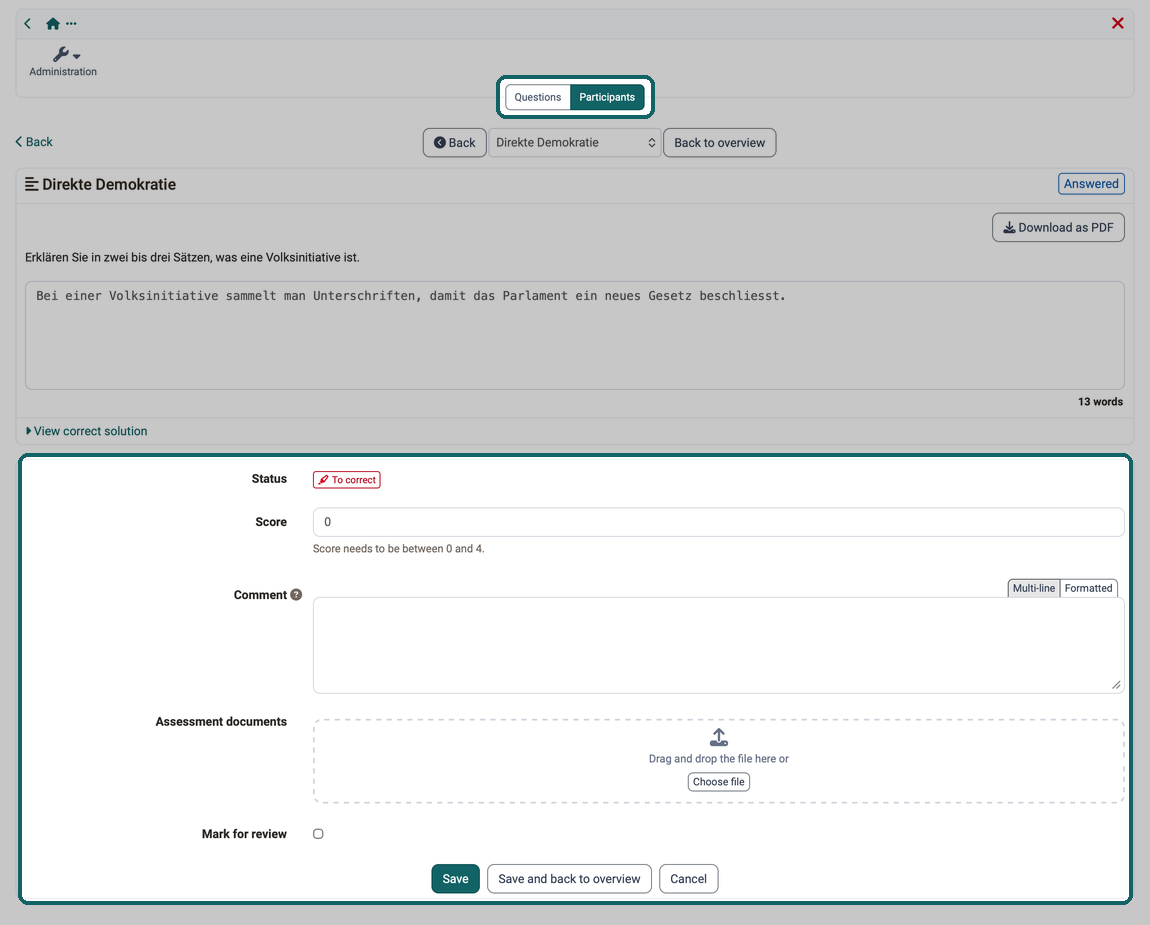Click the upload icon in assessment documents
This screenshot has height=925, width=1150.
coord(719,737)
